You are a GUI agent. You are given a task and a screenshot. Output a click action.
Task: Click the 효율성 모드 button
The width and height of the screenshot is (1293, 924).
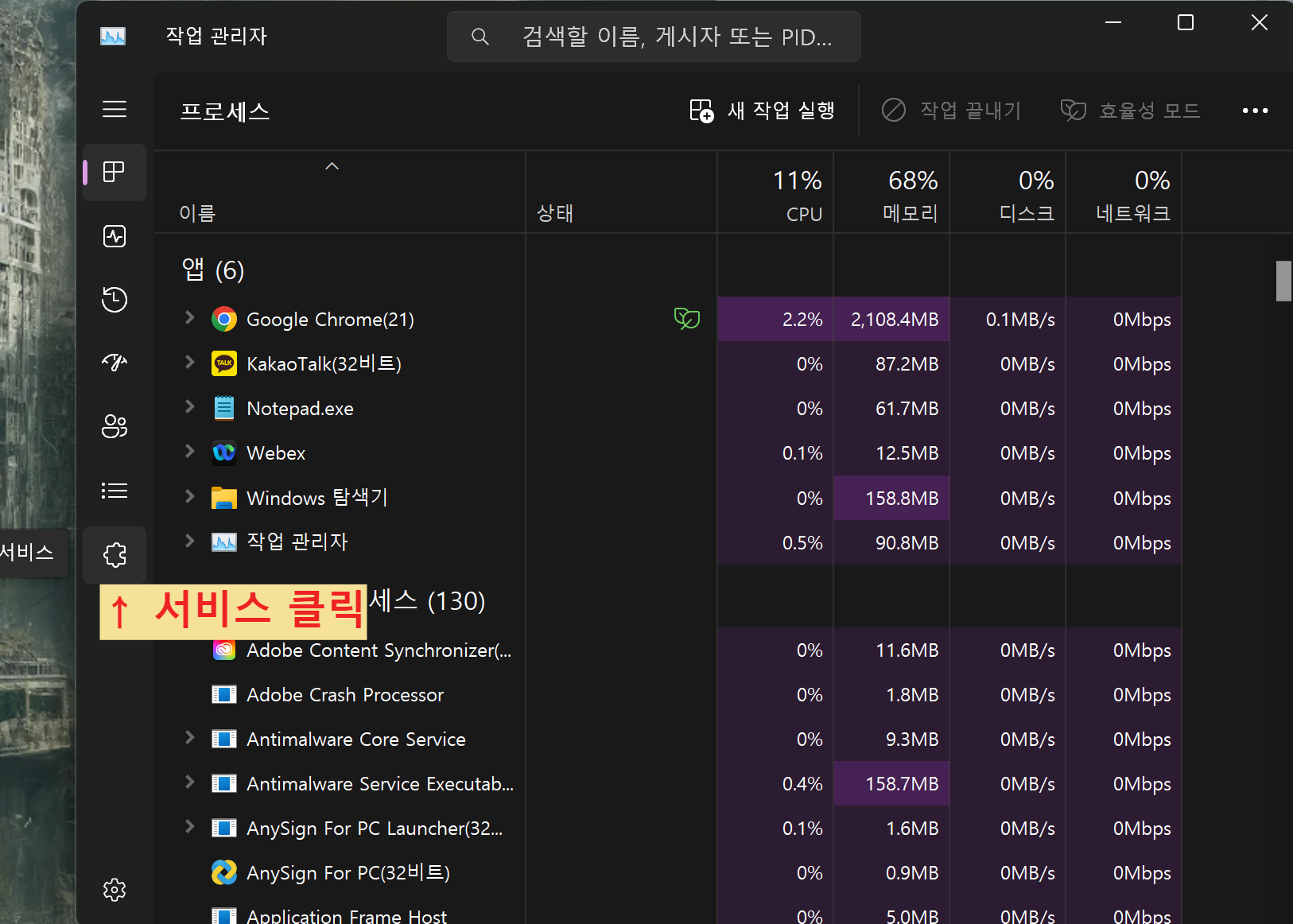1130,111
